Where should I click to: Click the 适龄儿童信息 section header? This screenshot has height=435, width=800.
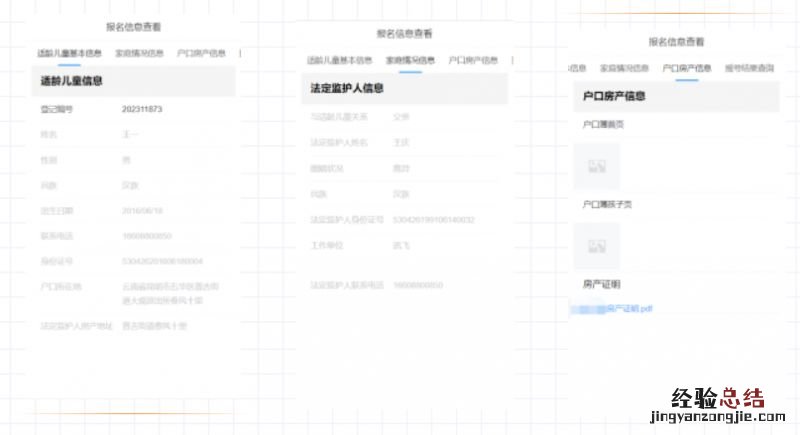coord(134,81)
